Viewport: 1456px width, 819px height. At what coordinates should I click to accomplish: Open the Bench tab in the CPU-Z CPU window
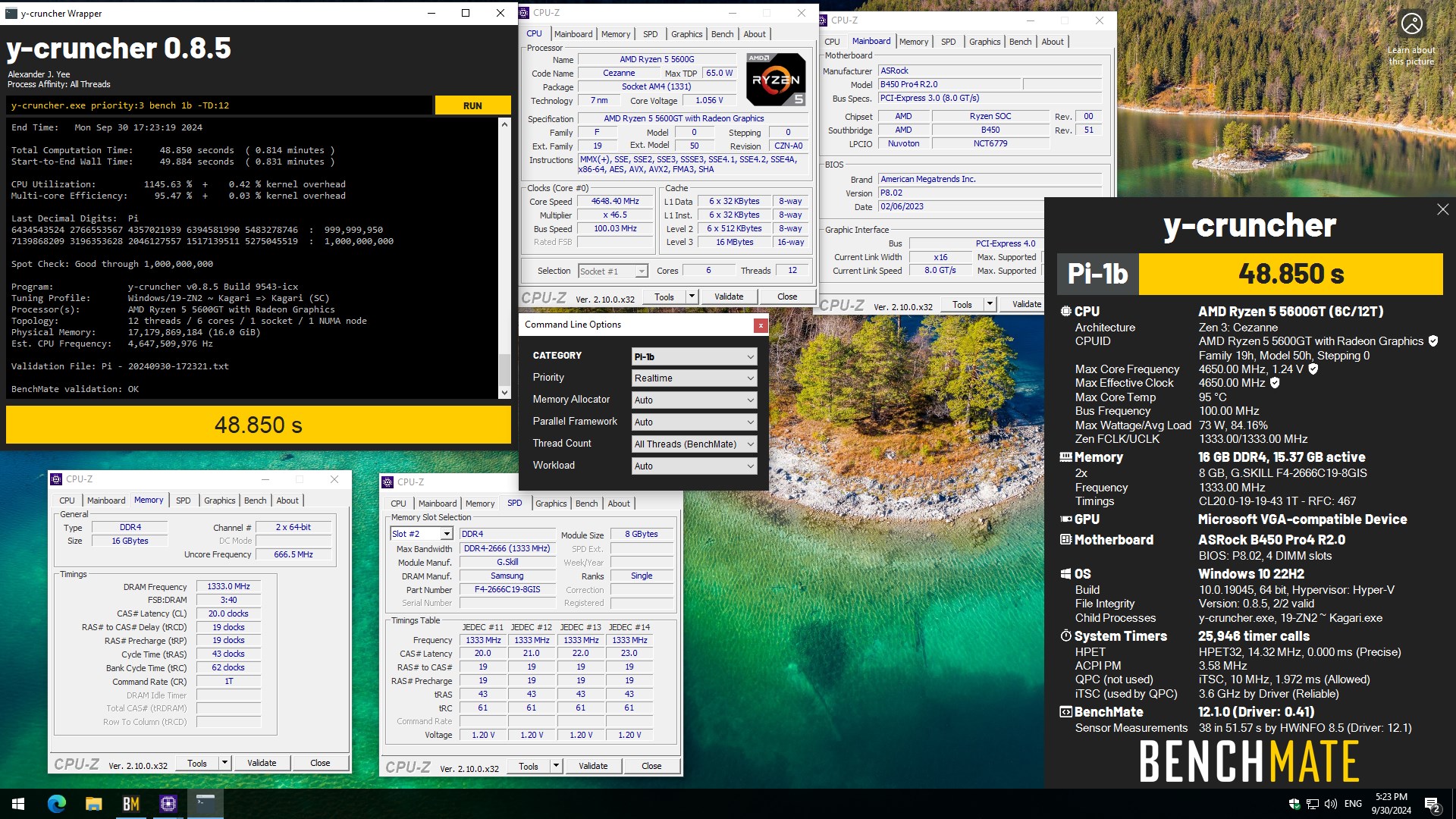tap(722, 34)
